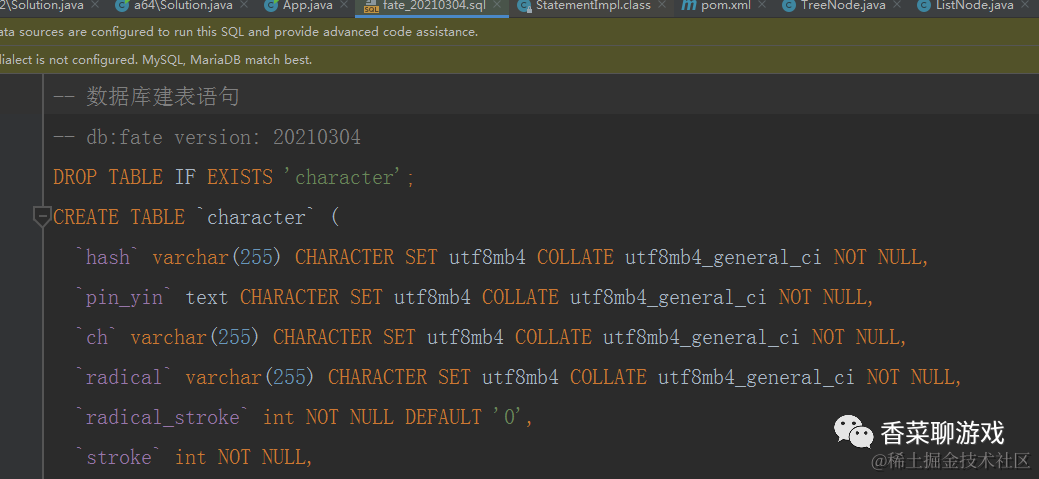This screenshot has width=1039, height=479.
Task: Click the `pin_yin` column name
Action: pyautogui.click(x=125, y=297)
